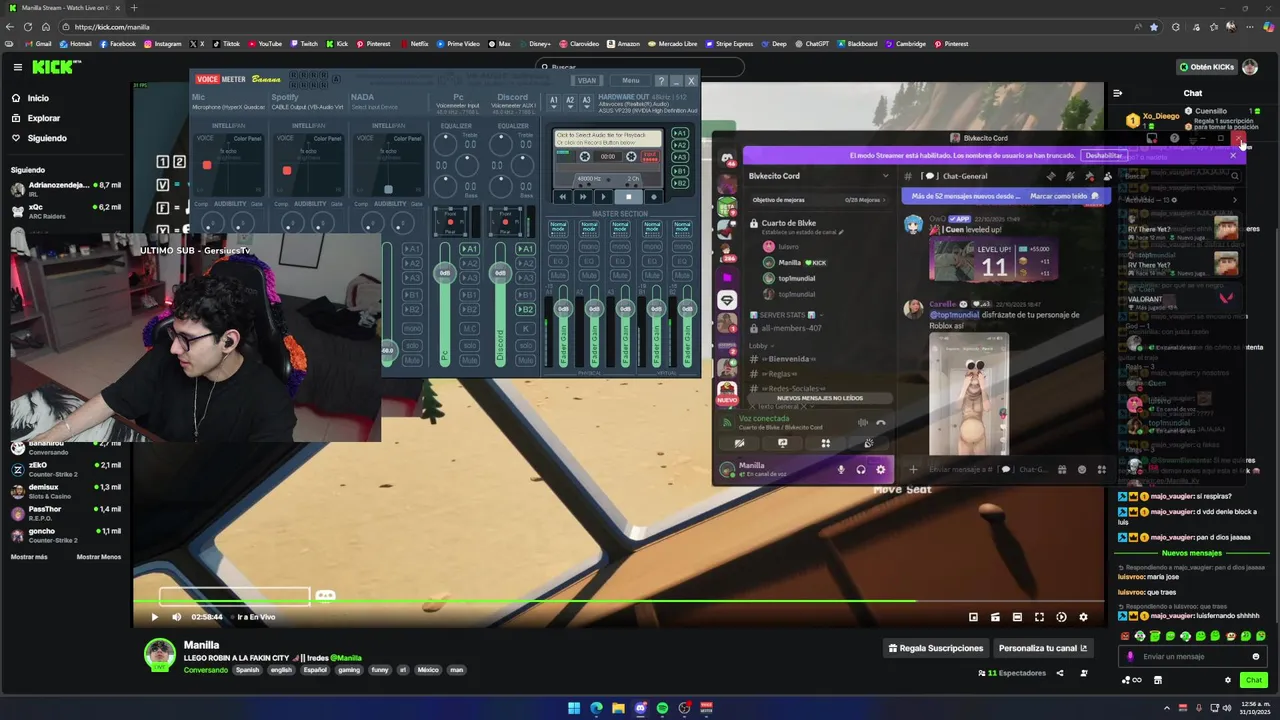Collapse the Lobby category in Discord
Viewport: 1280px width, 720px height.
[x=760, y=345]
